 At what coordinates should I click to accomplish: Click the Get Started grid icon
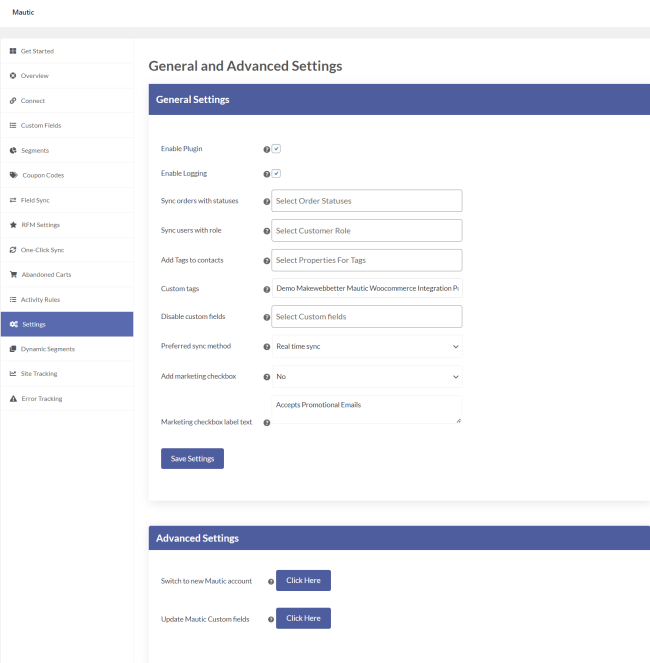(x=13, y=51)
